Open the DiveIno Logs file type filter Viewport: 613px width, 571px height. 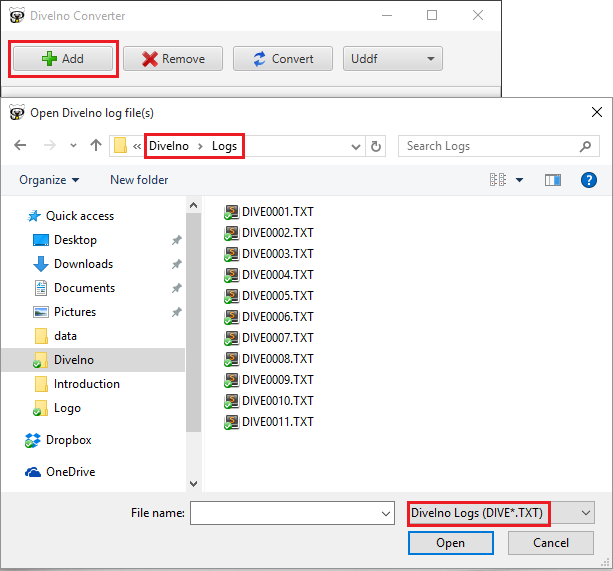501,513
